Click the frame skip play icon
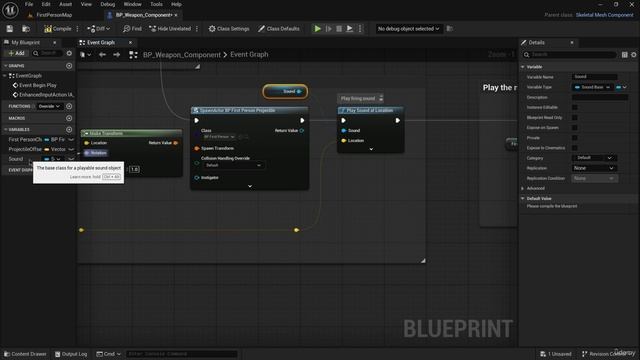 point(329,29)
